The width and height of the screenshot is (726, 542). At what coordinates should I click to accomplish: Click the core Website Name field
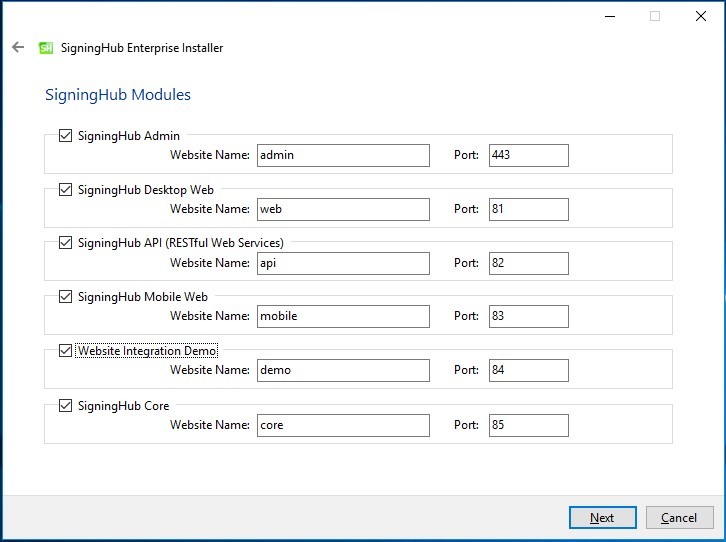[x=343, y=425]
